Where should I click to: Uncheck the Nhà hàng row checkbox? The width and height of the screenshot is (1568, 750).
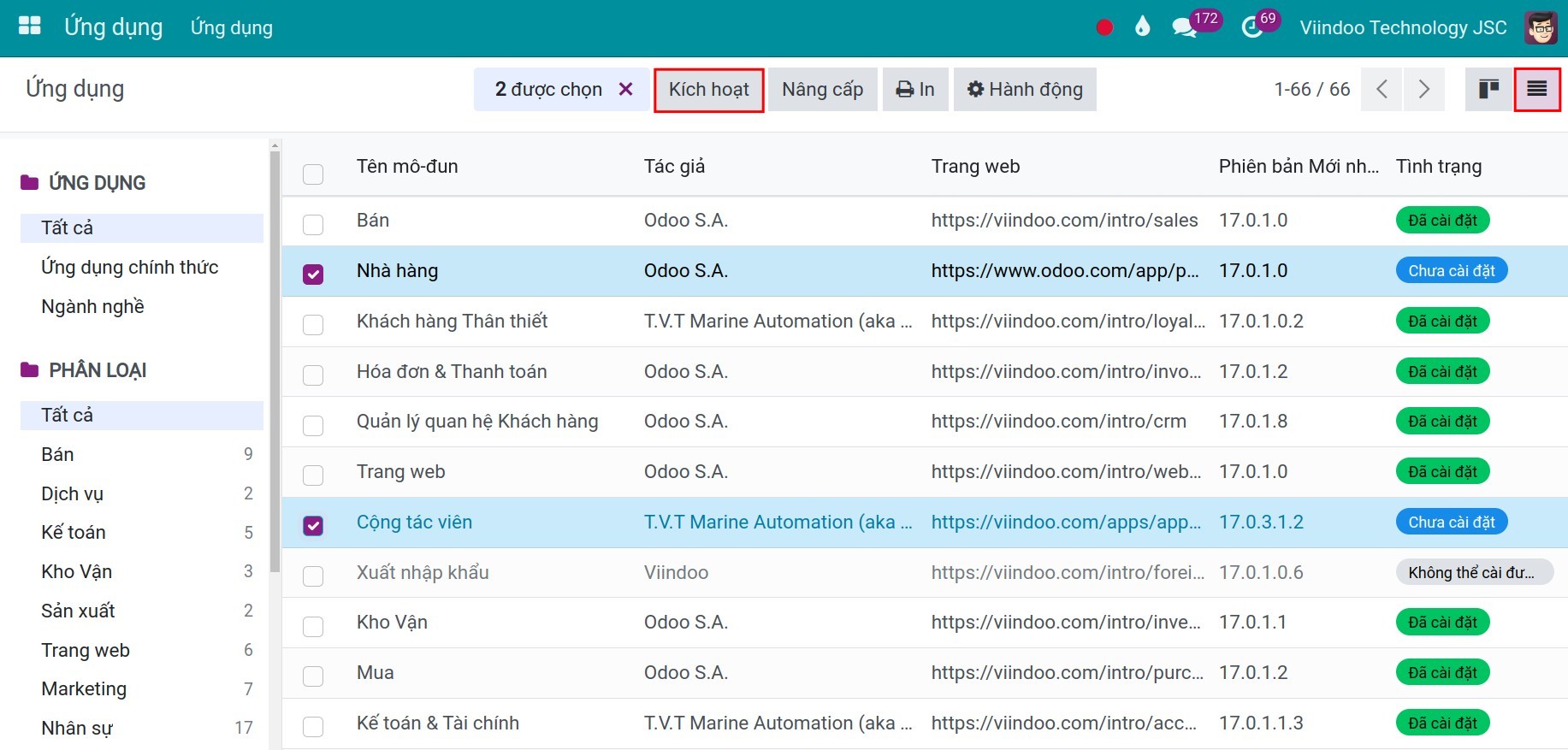pyautogui.click(x=313, y=274)
